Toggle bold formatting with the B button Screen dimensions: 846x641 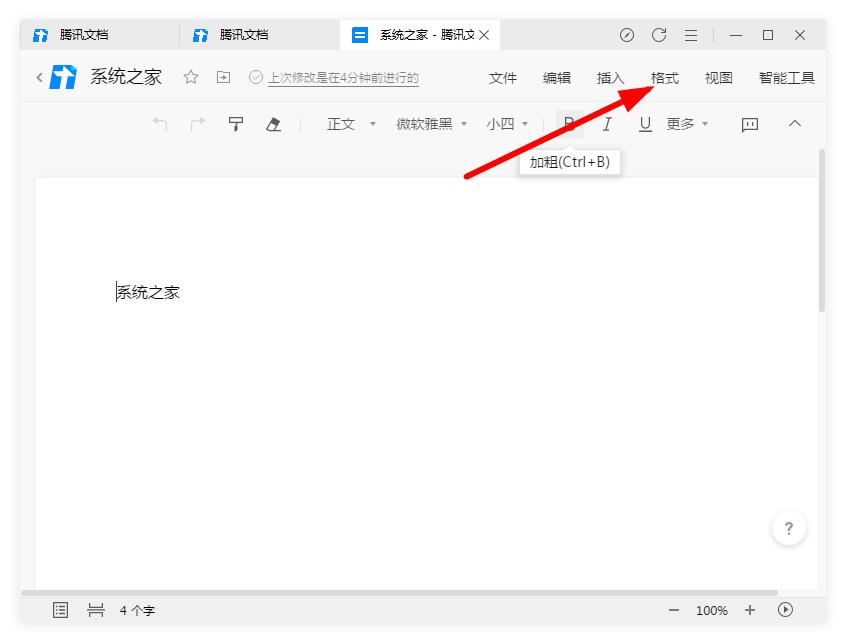coord(569,124)
